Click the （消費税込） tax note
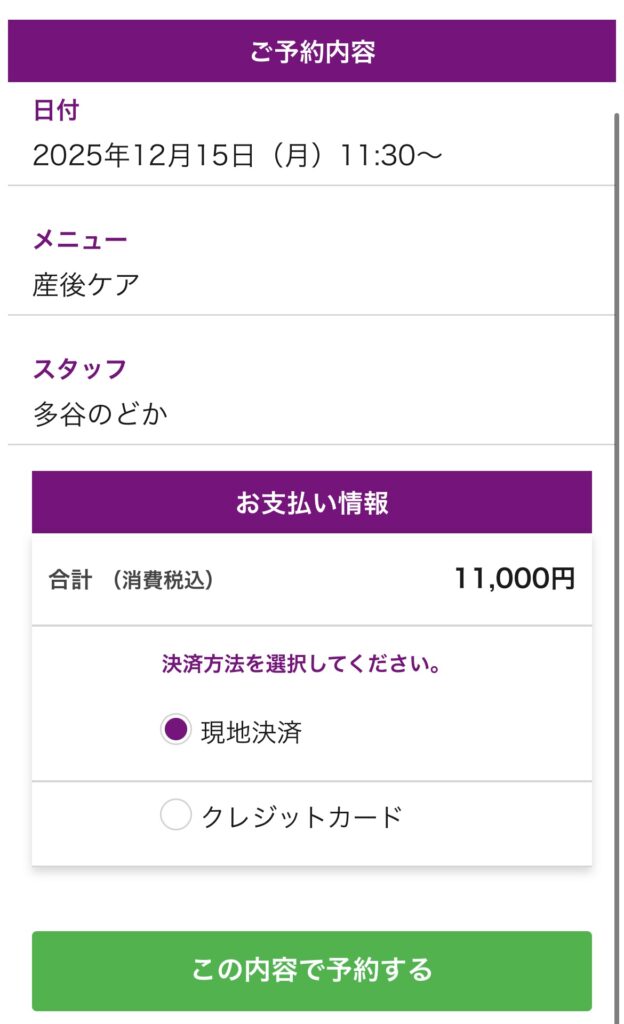 [162, 580]
